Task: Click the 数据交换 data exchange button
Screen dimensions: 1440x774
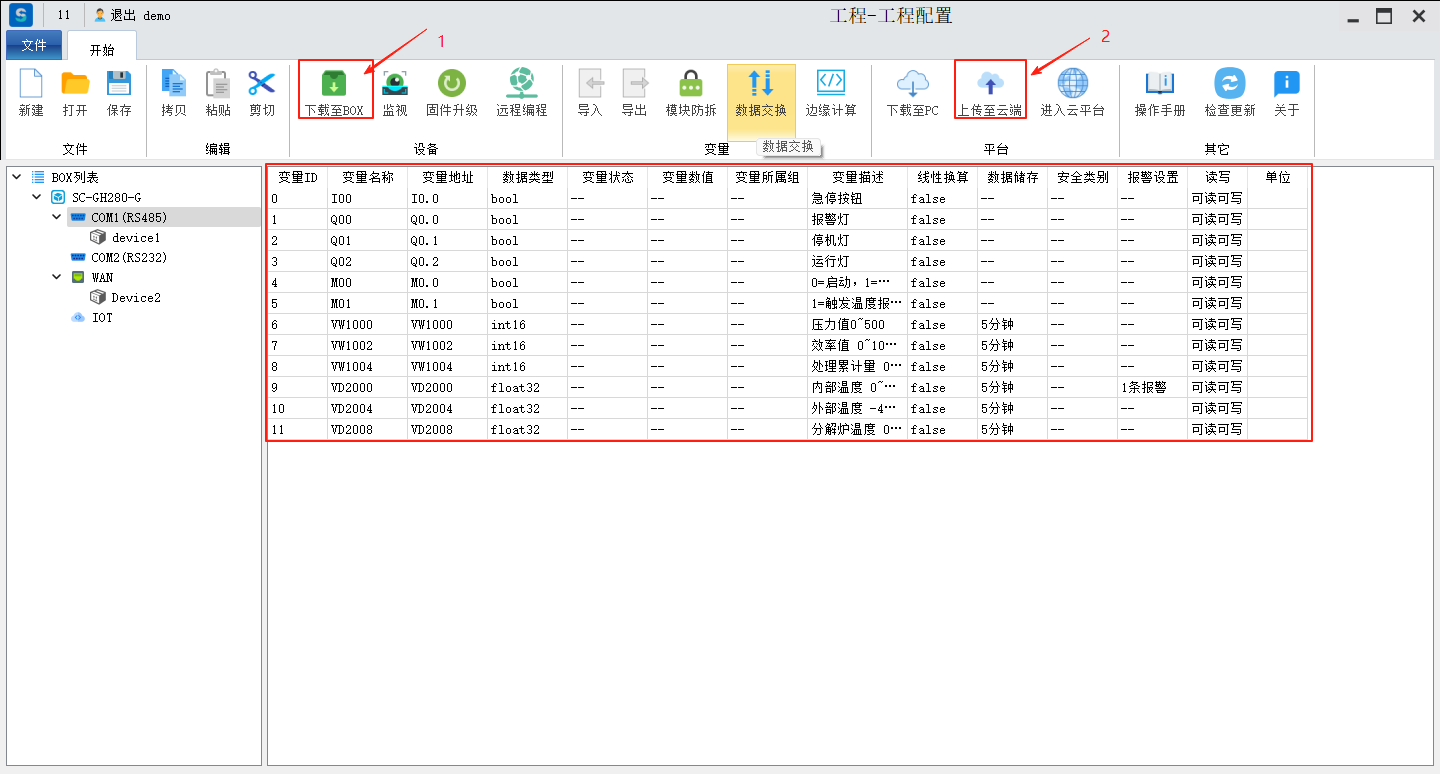Action: pyautogui.click(x=761, y=92)
